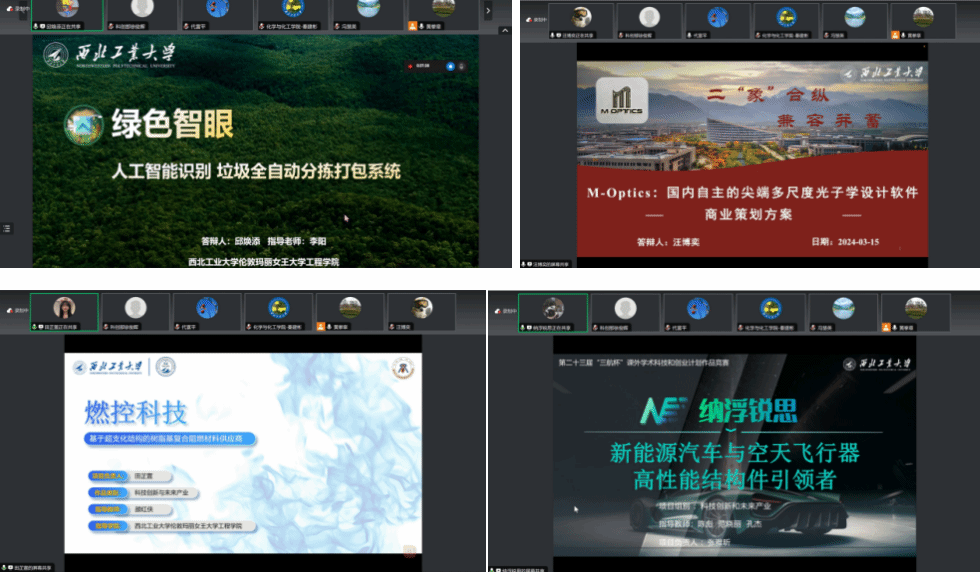
Task: Click the right arrow to show more participants
Action: 488,11
